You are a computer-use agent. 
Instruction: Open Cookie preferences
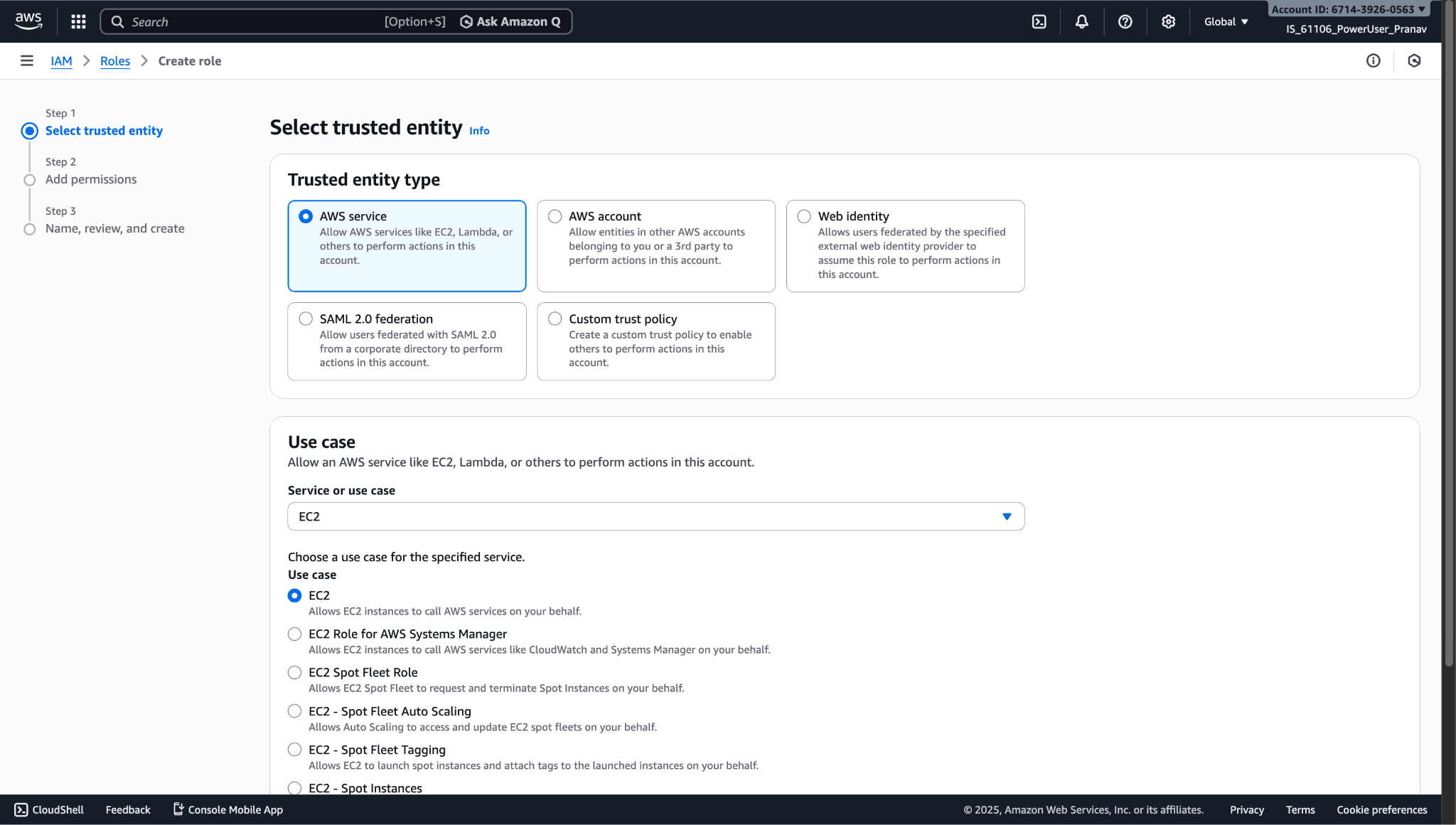tap(1382, 810)
